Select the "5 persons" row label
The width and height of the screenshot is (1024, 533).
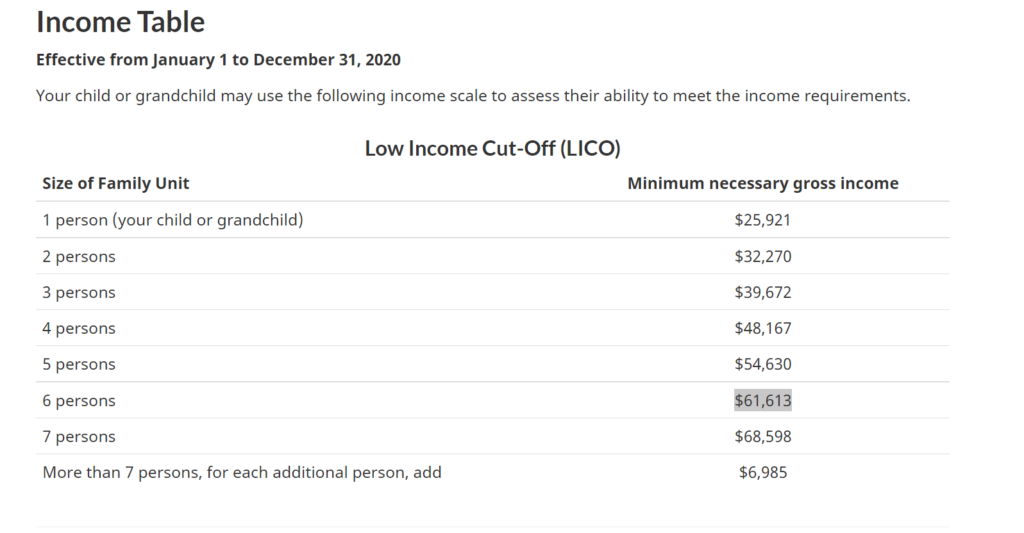pyautogui.click(x=79, y=365)
